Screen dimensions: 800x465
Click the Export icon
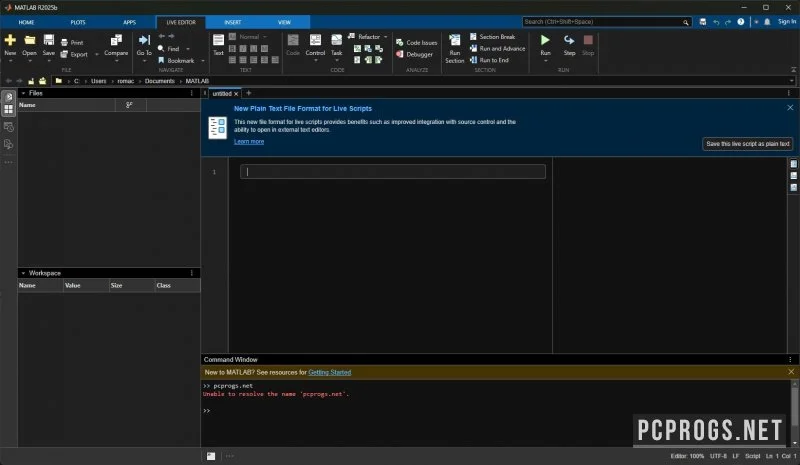64,55
